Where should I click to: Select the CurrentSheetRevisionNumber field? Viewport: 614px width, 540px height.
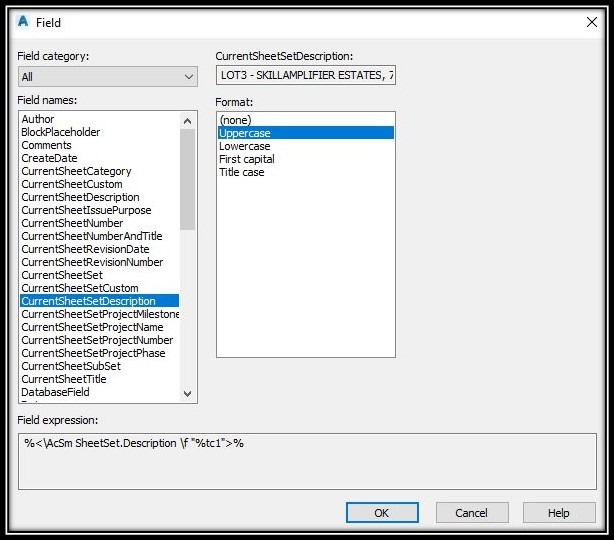click(99, 262)
